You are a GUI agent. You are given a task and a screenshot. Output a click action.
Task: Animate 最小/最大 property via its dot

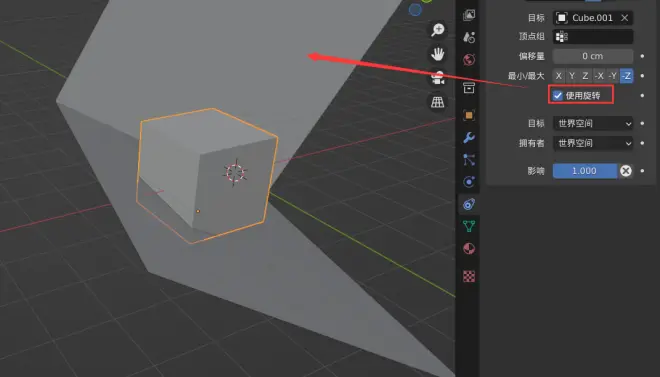pyautogui.click(x=642, y=76)
